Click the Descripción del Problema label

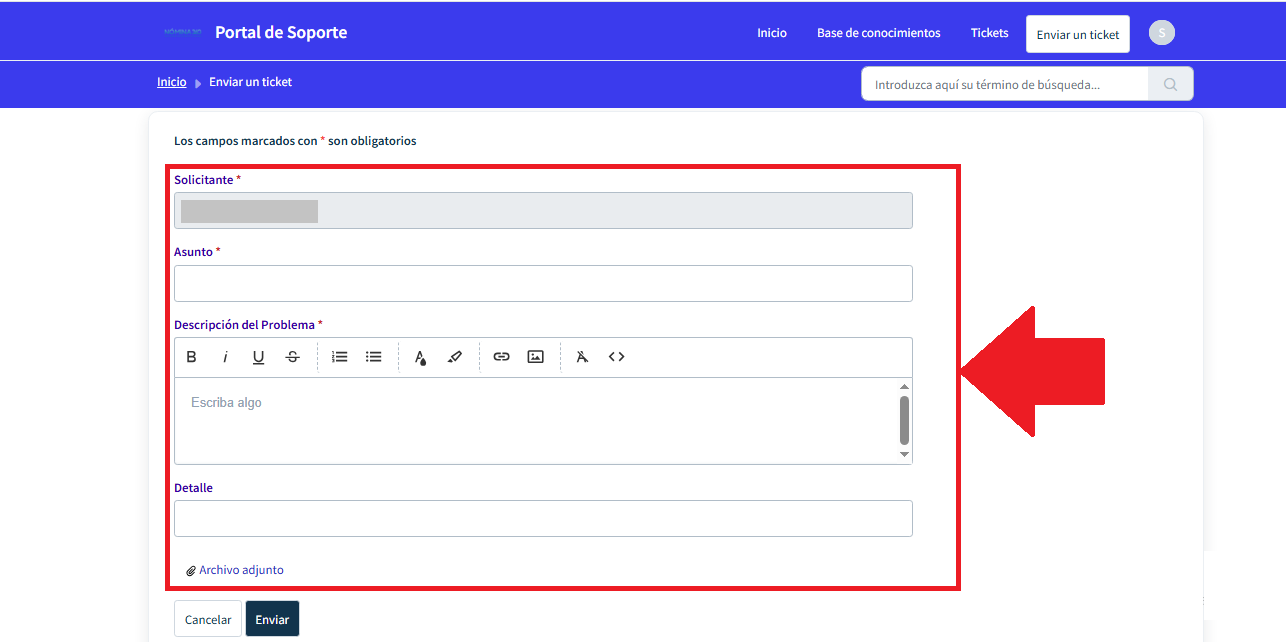(x=245, y=325)
